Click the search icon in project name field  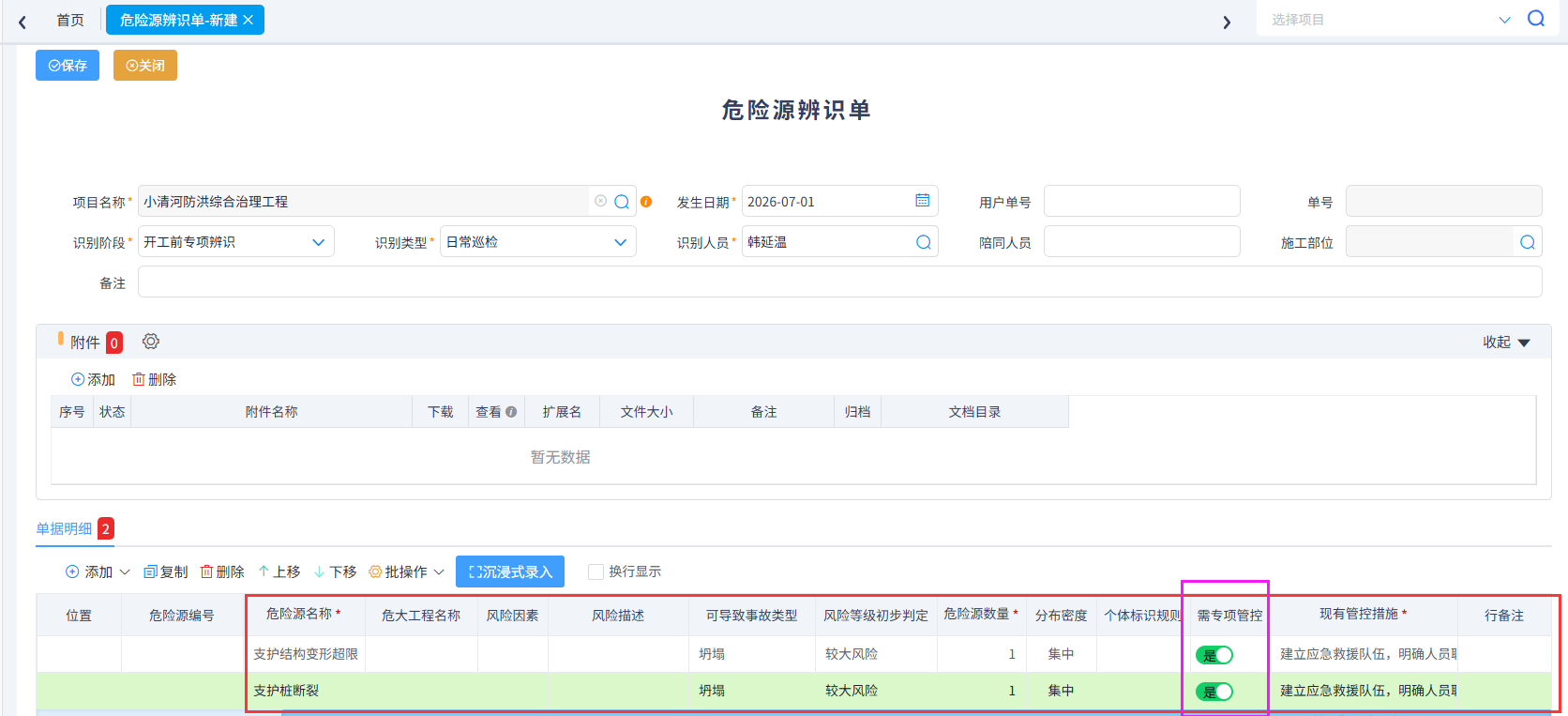click(622, 202)
